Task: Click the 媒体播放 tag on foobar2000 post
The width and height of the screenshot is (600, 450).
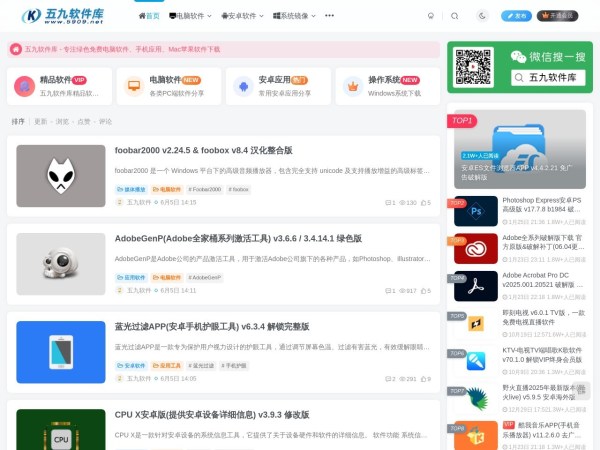Action: tap(132, 189)
